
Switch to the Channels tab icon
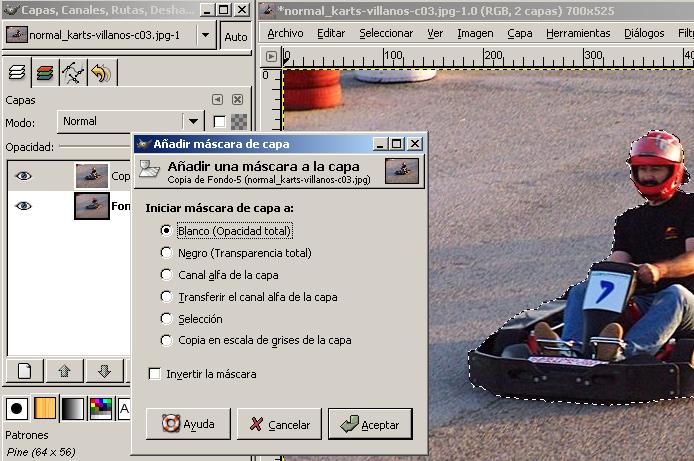(45, 73)
